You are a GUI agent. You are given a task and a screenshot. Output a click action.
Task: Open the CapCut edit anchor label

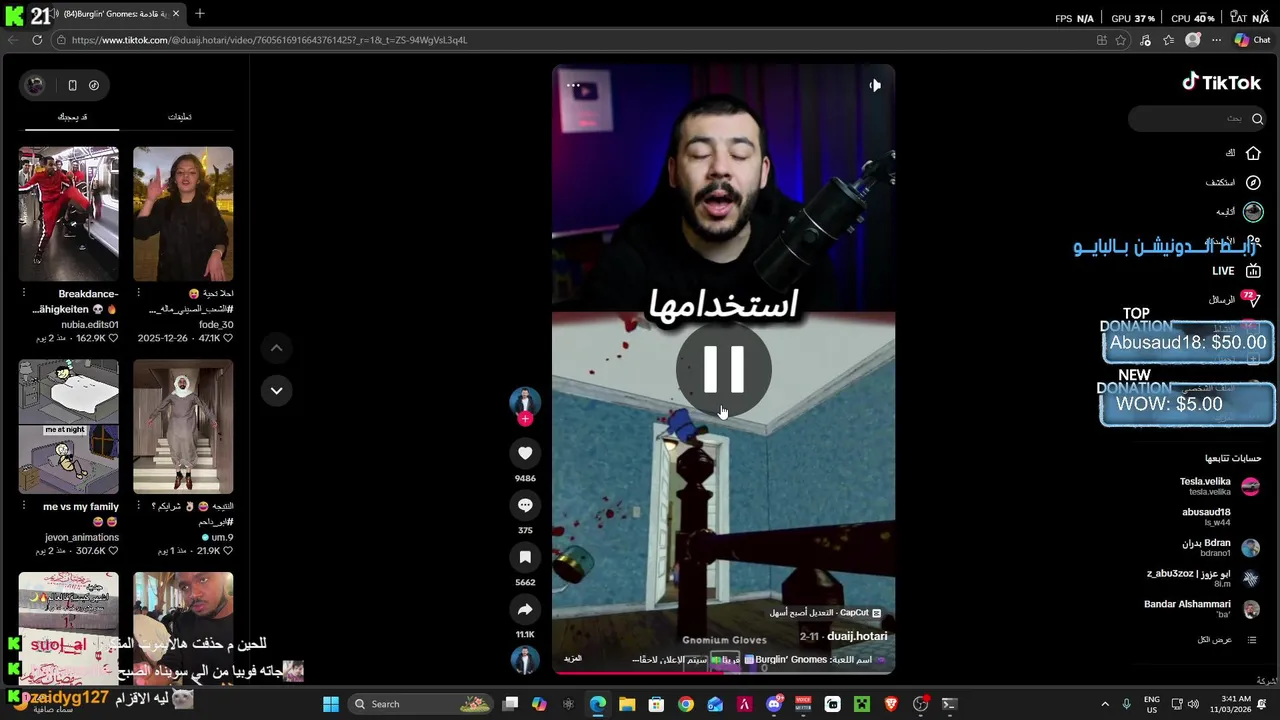point(825,613)
